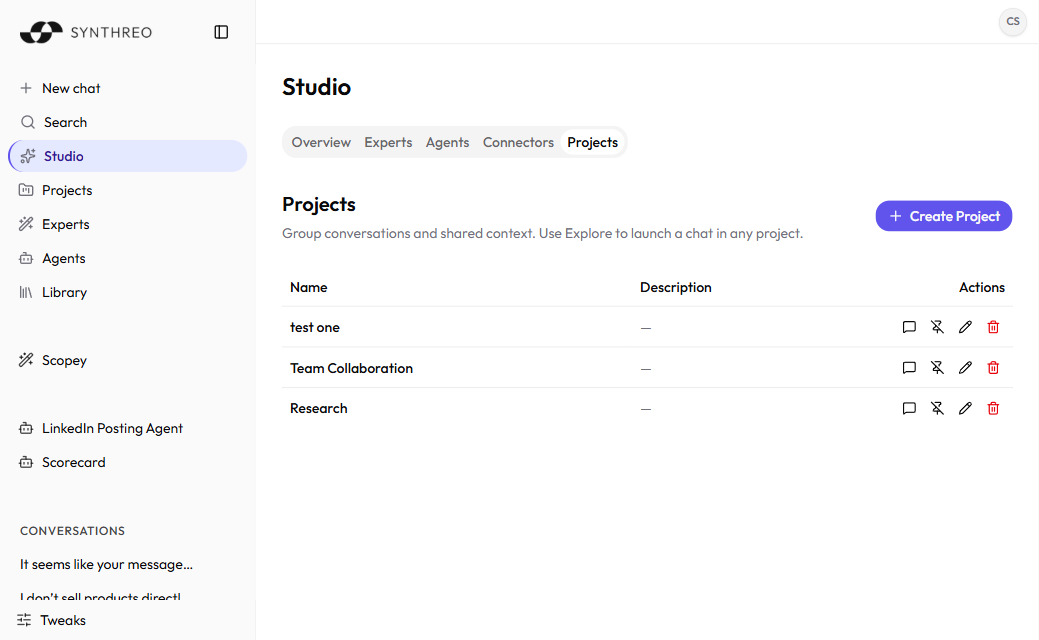Open Tweaks settings
This screenshot has width=1039, height=640.
click(52, 620)
